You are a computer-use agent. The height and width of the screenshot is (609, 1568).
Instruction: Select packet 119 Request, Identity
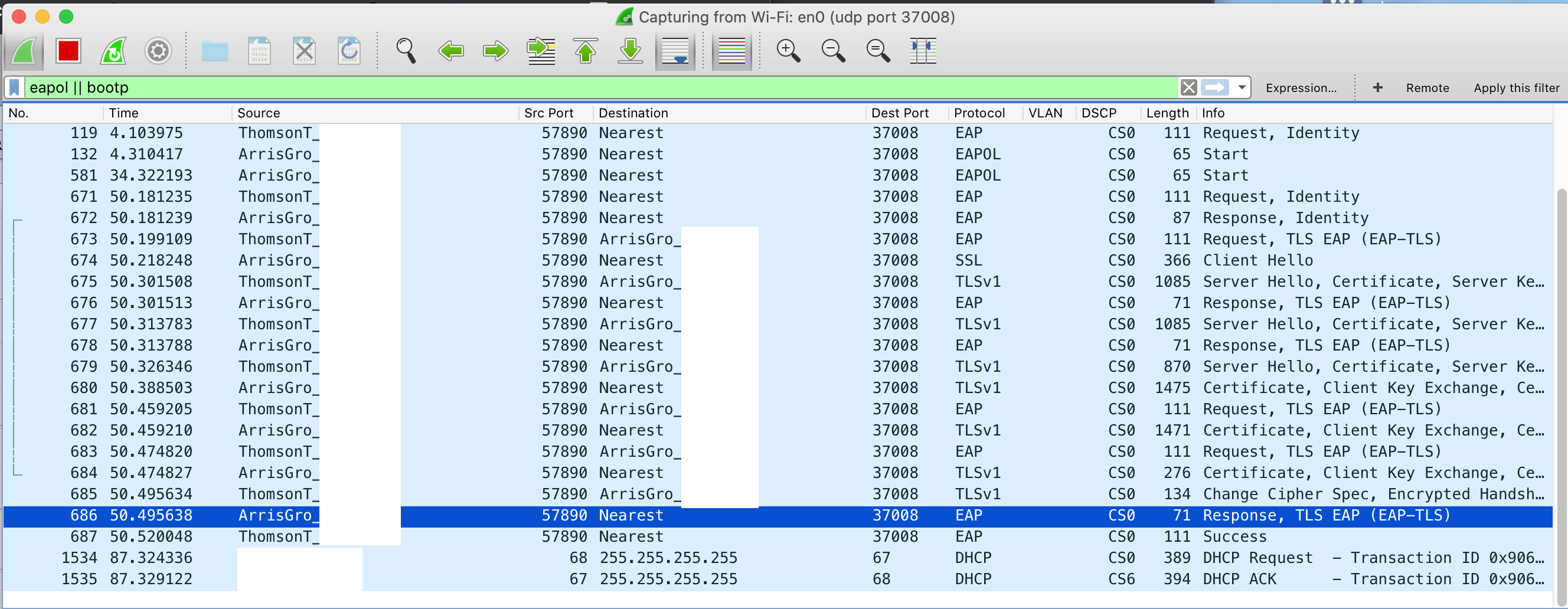778,133
